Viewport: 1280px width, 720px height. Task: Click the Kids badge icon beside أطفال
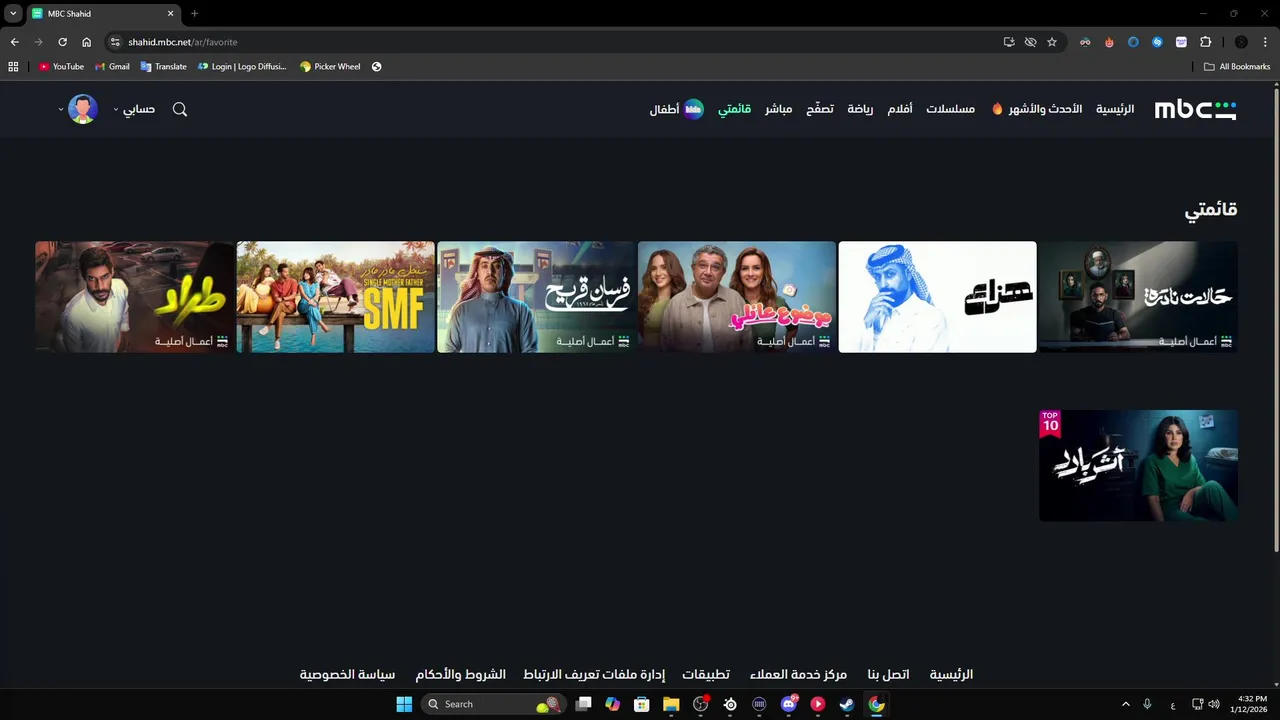(693, 109)
